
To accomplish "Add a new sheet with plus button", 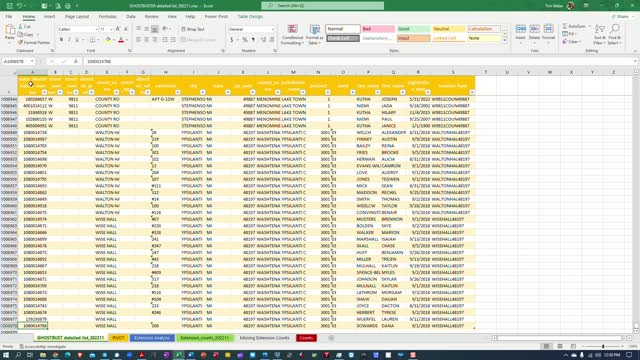I will [x=331, y=338].
